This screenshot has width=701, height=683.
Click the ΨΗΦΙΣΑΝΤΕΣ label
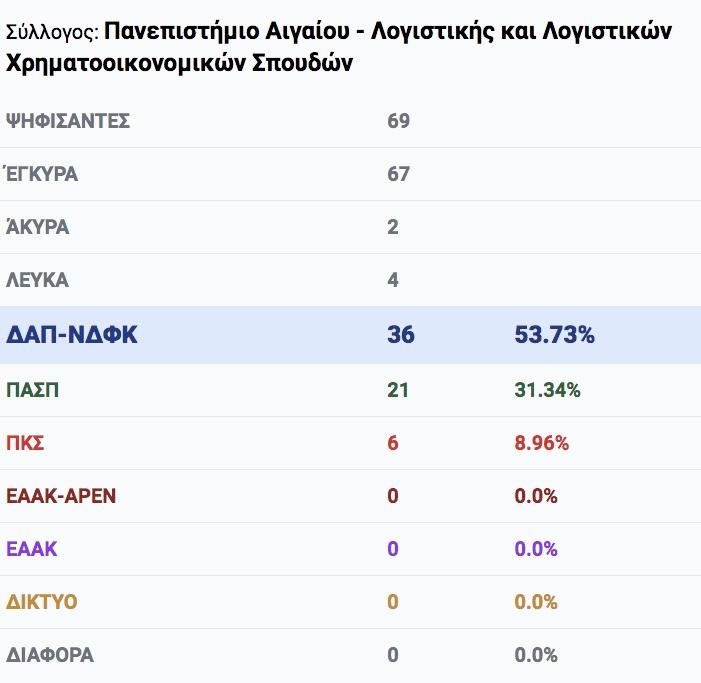click(68, 121)
